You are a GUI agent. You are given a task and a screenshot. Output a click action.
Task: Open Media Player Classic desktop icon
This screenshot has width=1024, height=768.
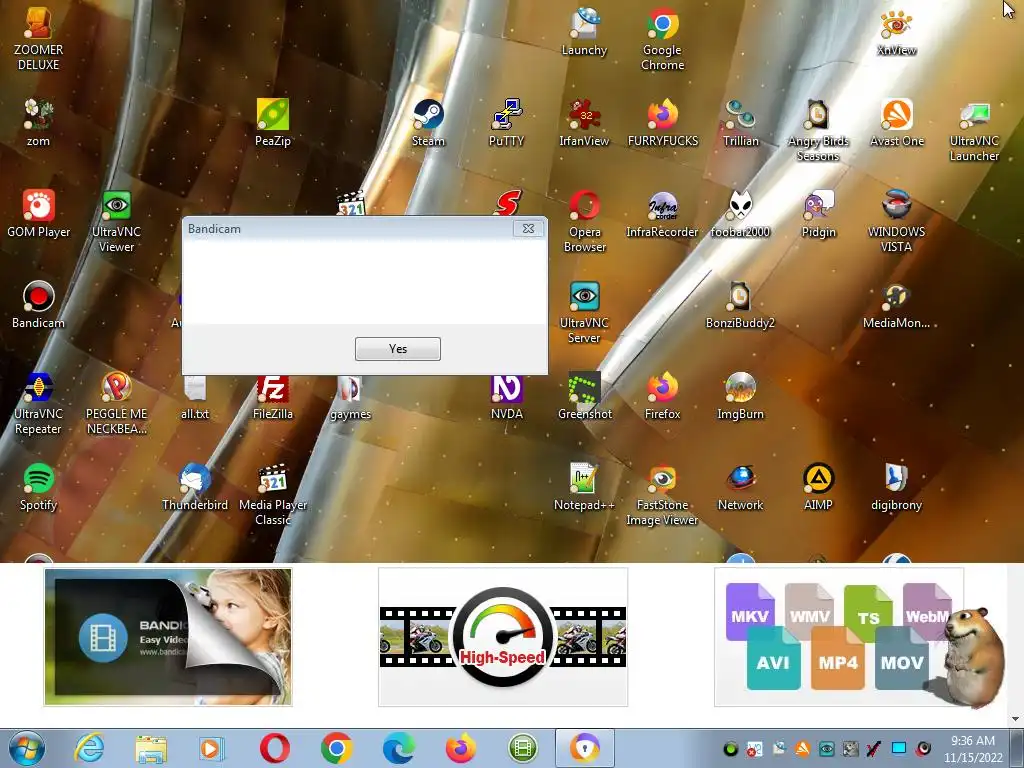point(273,494)
